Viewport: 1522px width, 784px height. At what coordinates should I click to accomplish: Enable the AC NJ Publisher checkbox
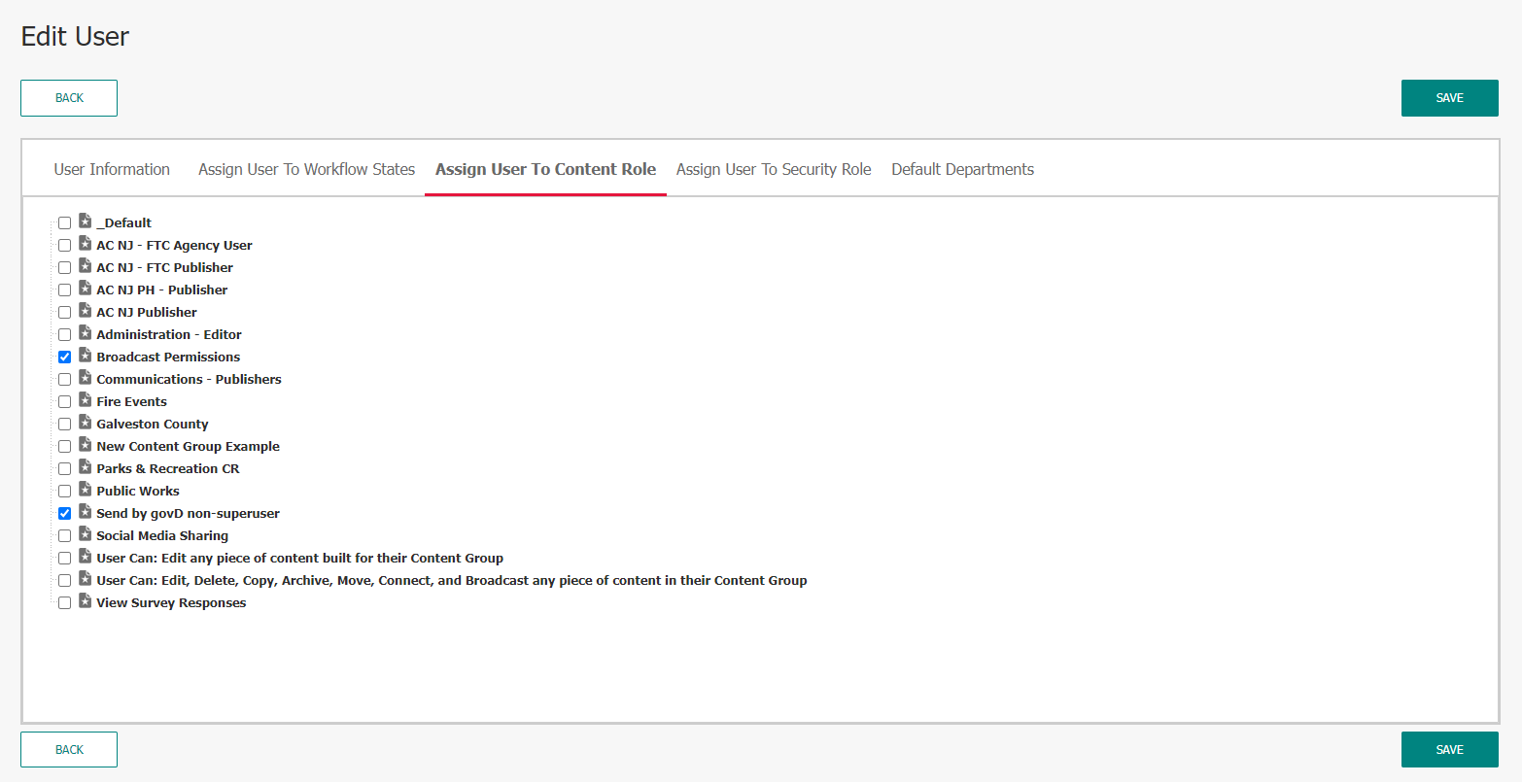point(64,312)
